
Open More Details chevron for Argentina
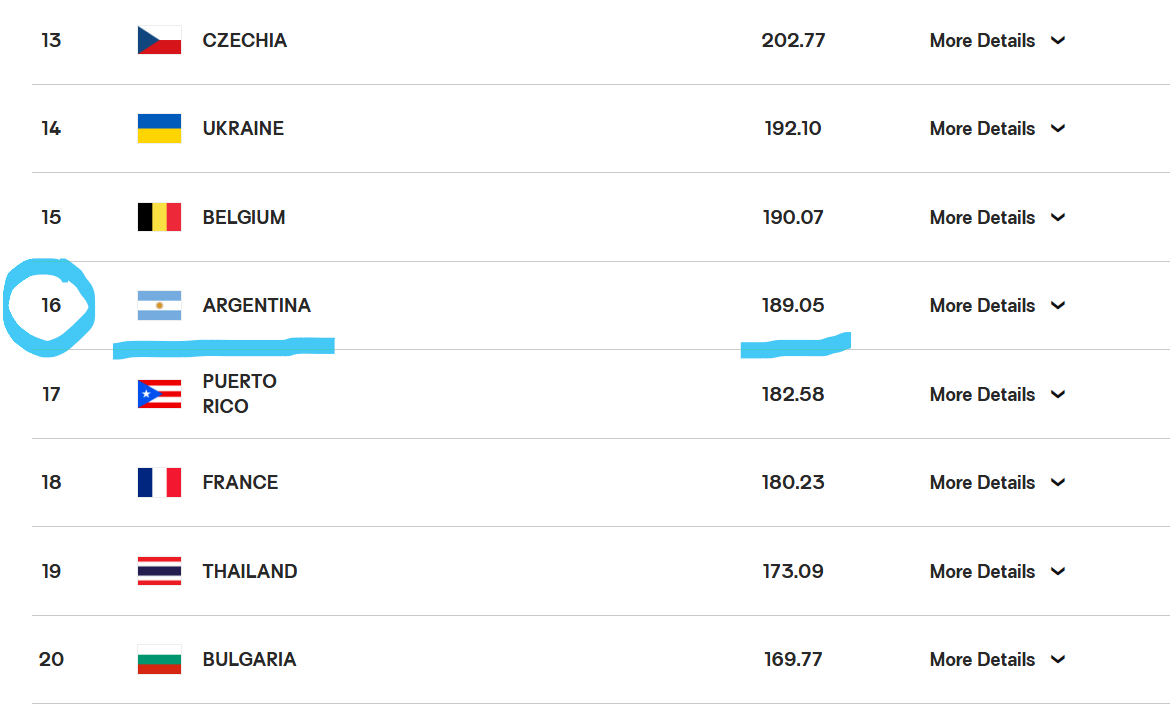click(x=1057, y=305)
